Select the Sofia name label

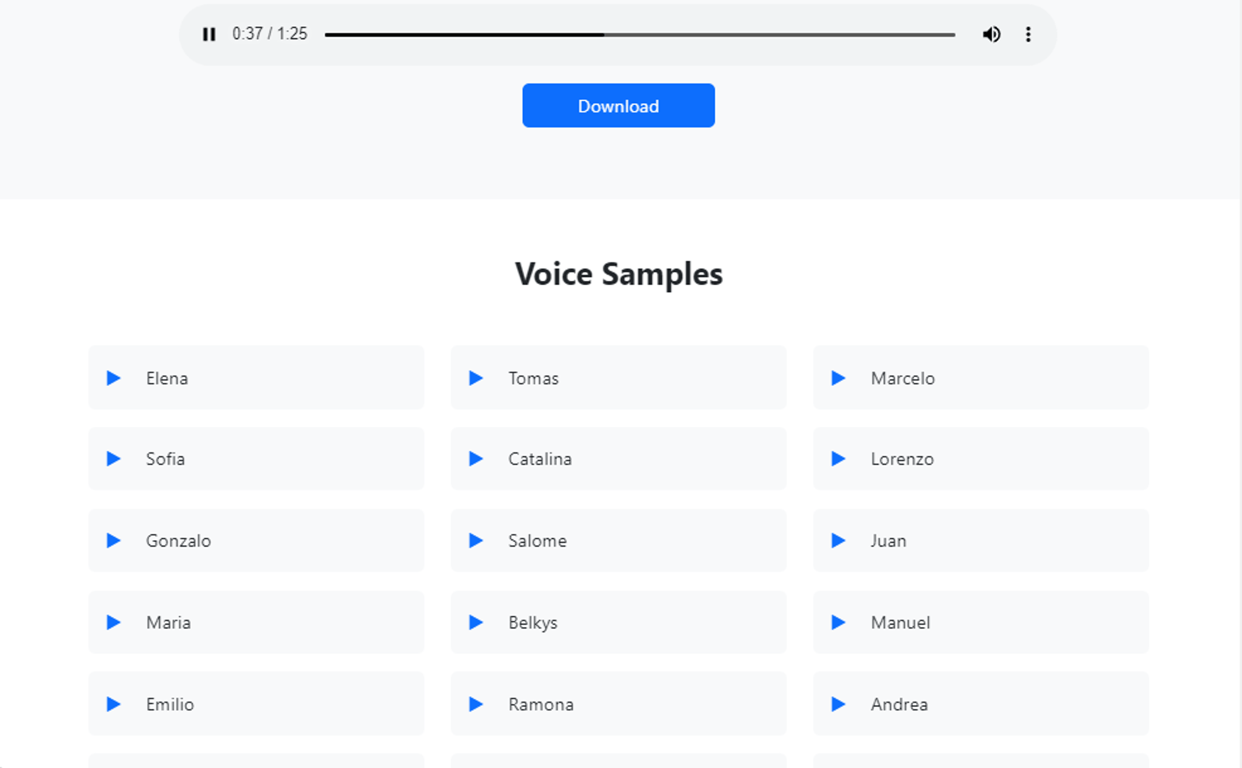click(x=165, y=459)
